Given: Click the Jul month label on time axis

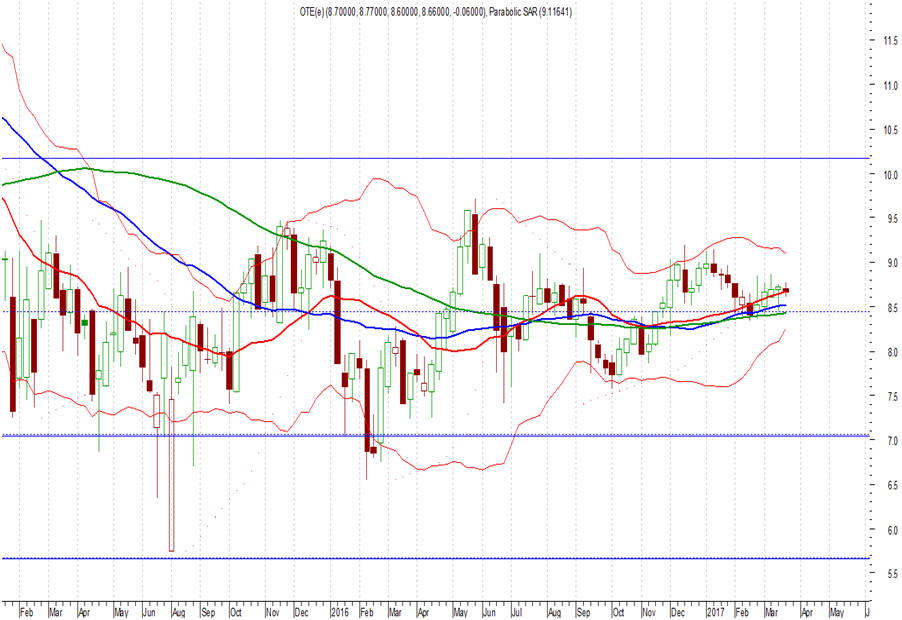Looking at the screenshot, I should [517, 613].
